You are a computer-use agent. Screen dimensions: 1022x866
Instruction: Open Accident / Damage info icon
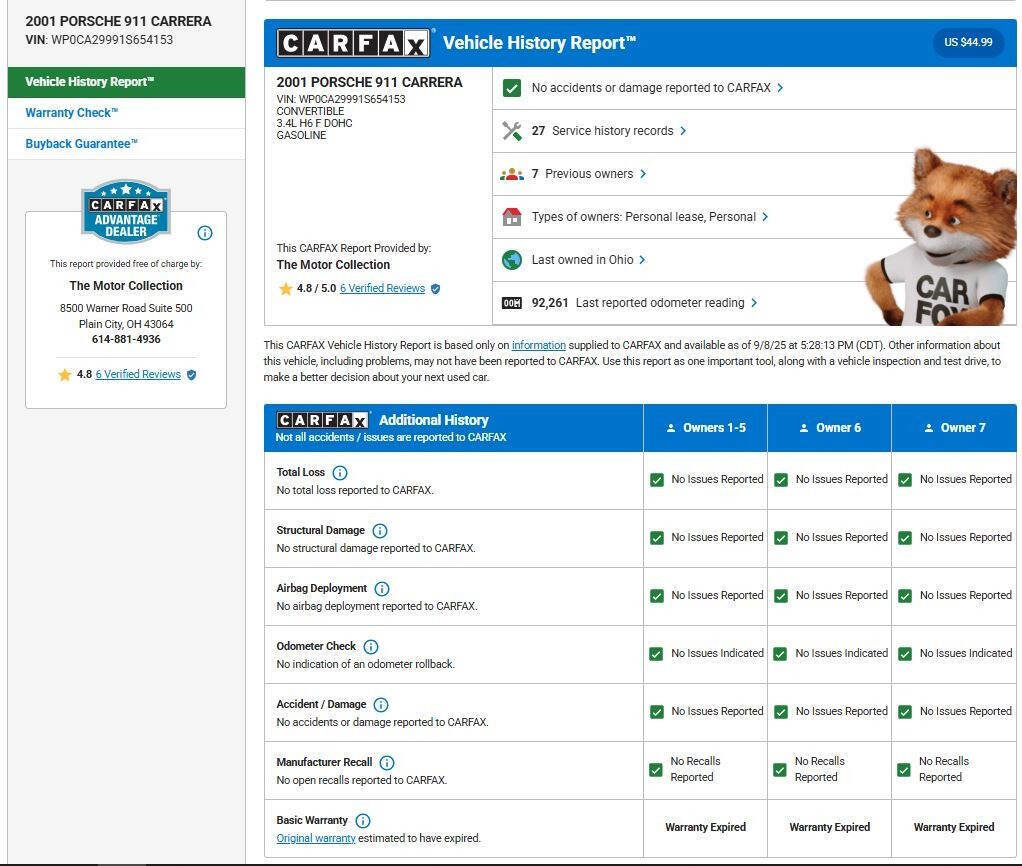point(381,705)
